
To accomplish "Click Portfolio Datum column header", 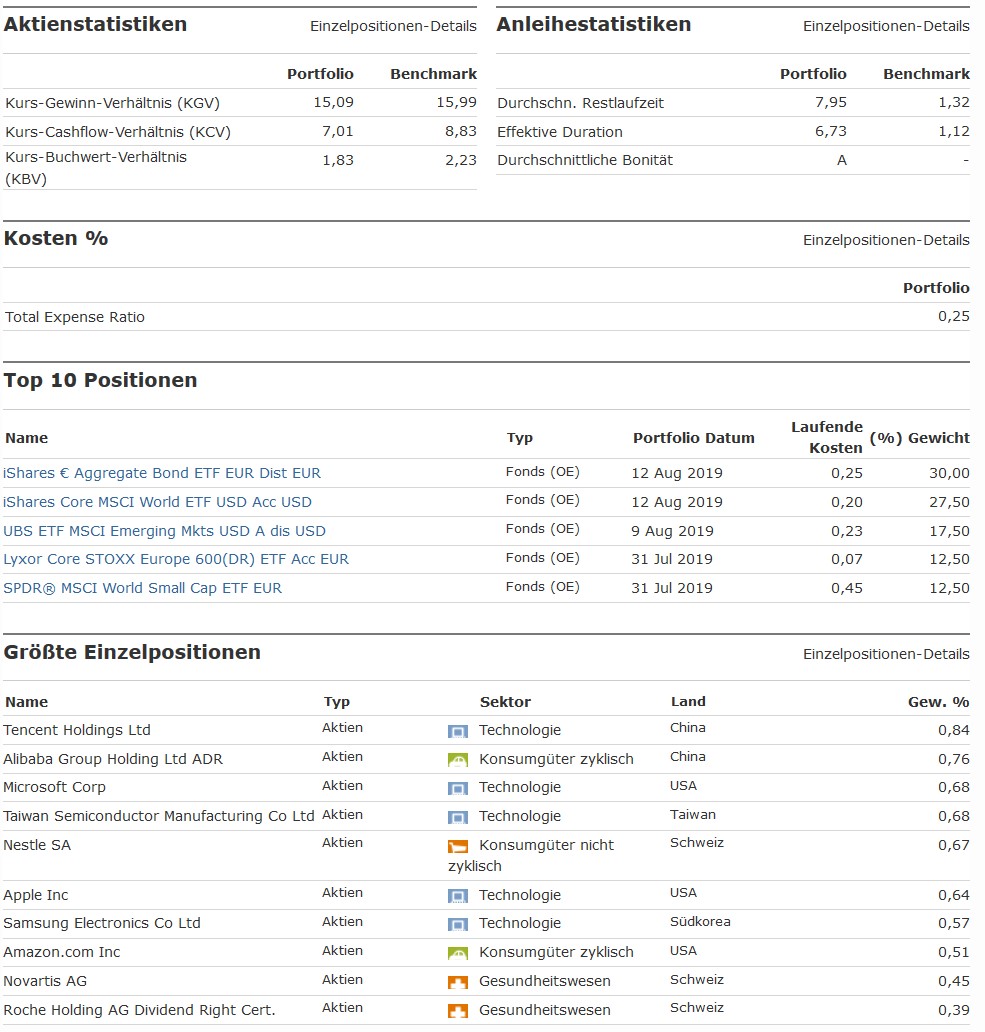I will point(694,438).
